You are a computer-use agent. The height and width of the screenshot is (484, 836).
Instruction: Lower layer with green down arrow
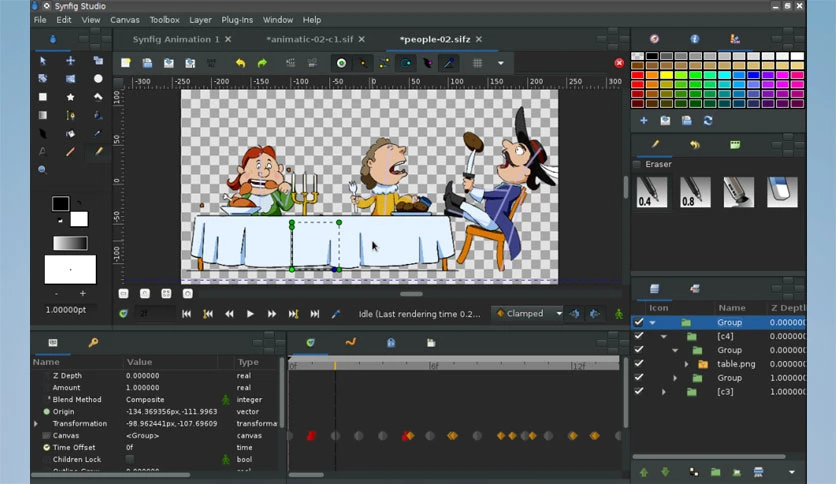click(x=665, y=472)
